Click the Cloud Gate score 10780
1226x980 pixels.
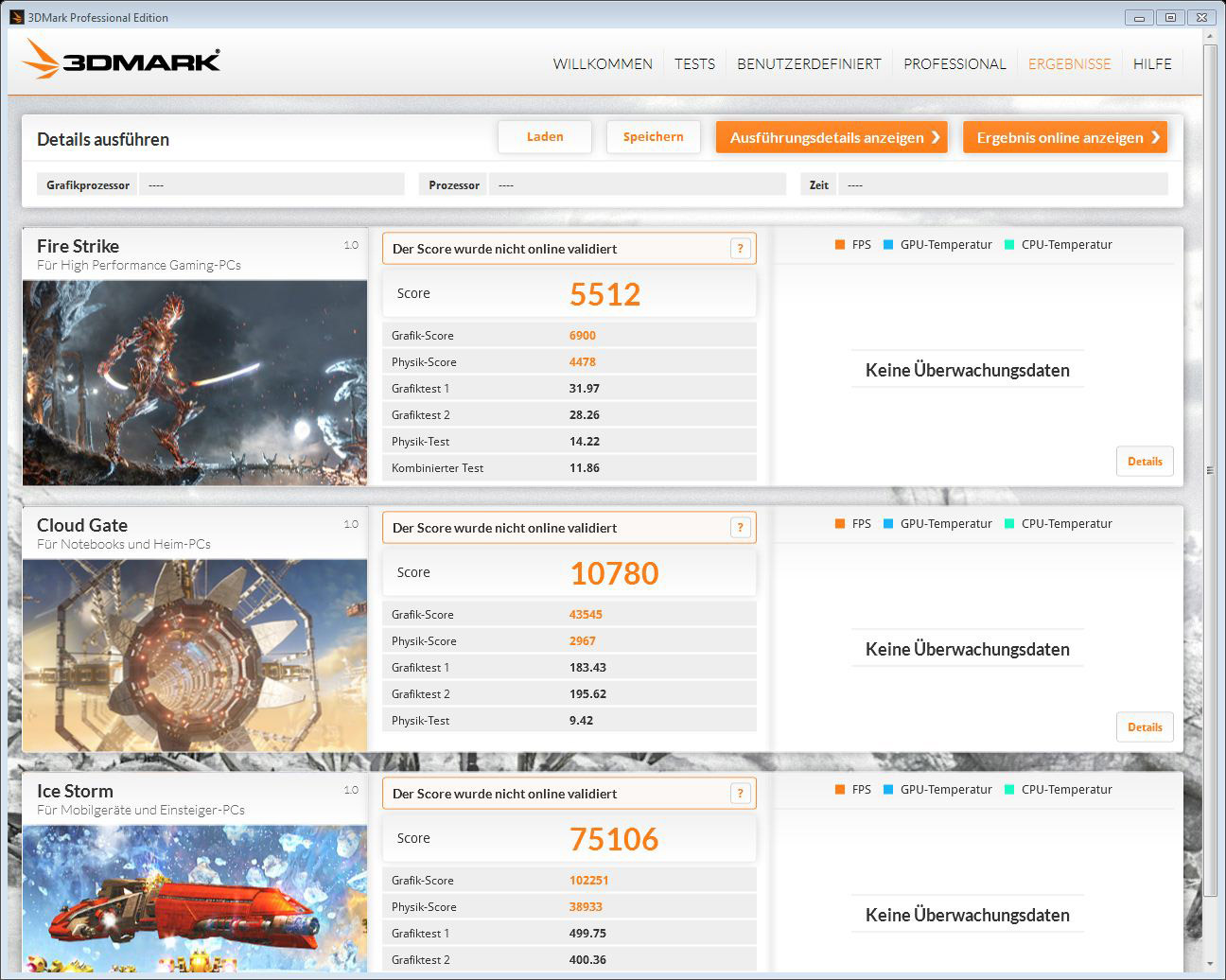tap(614, 573)
